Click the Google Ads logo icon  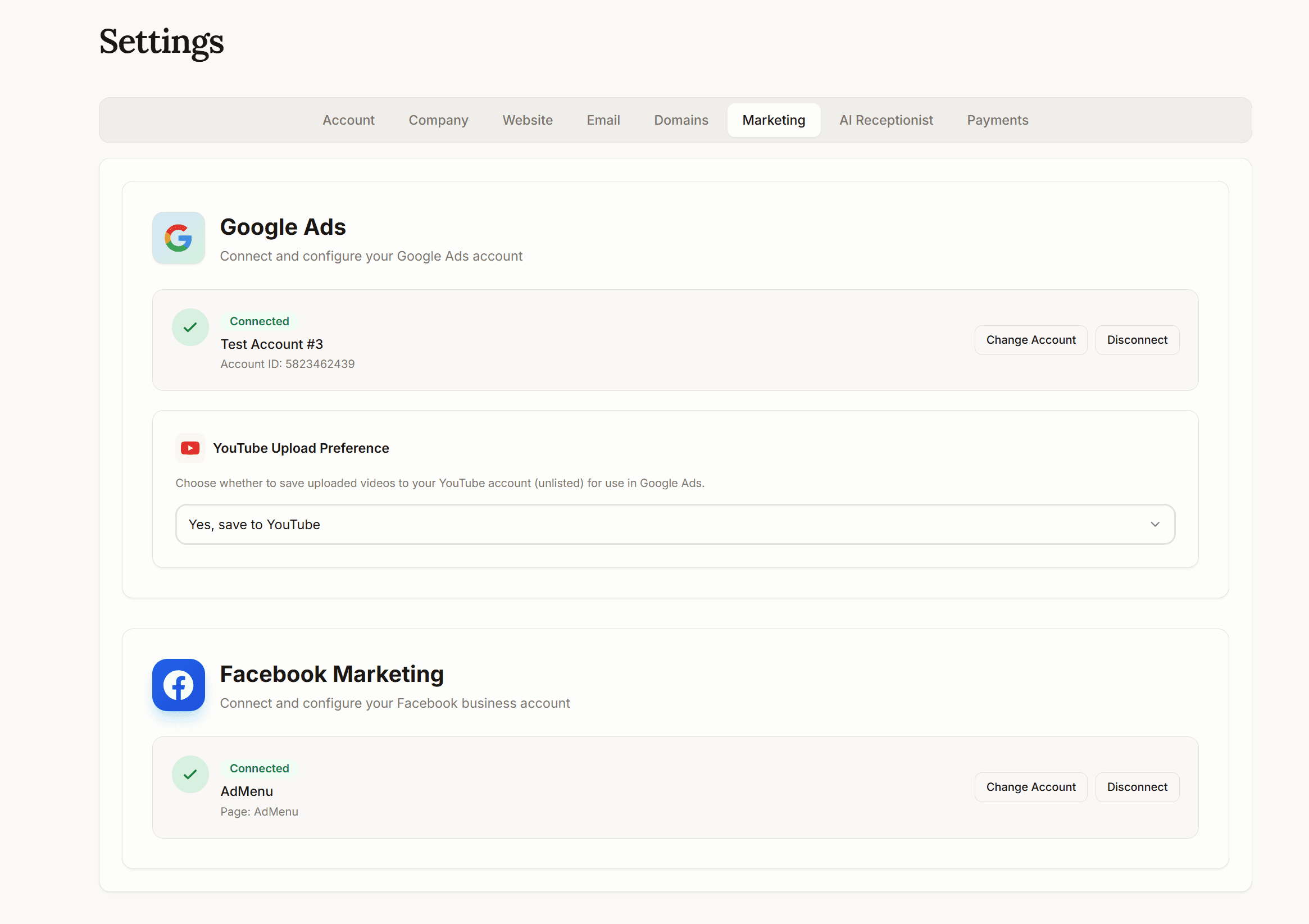point(179,238)
